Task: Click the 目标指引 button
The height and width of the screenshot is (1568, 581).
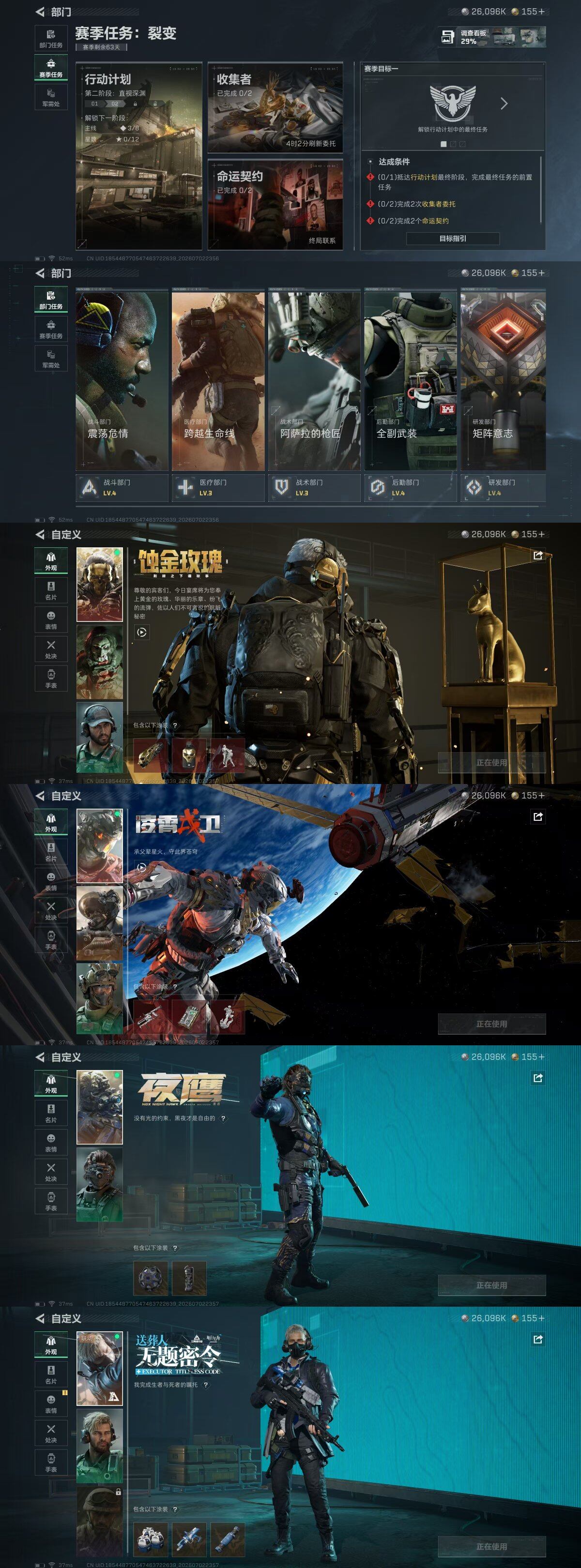Action: click(453, 239)
